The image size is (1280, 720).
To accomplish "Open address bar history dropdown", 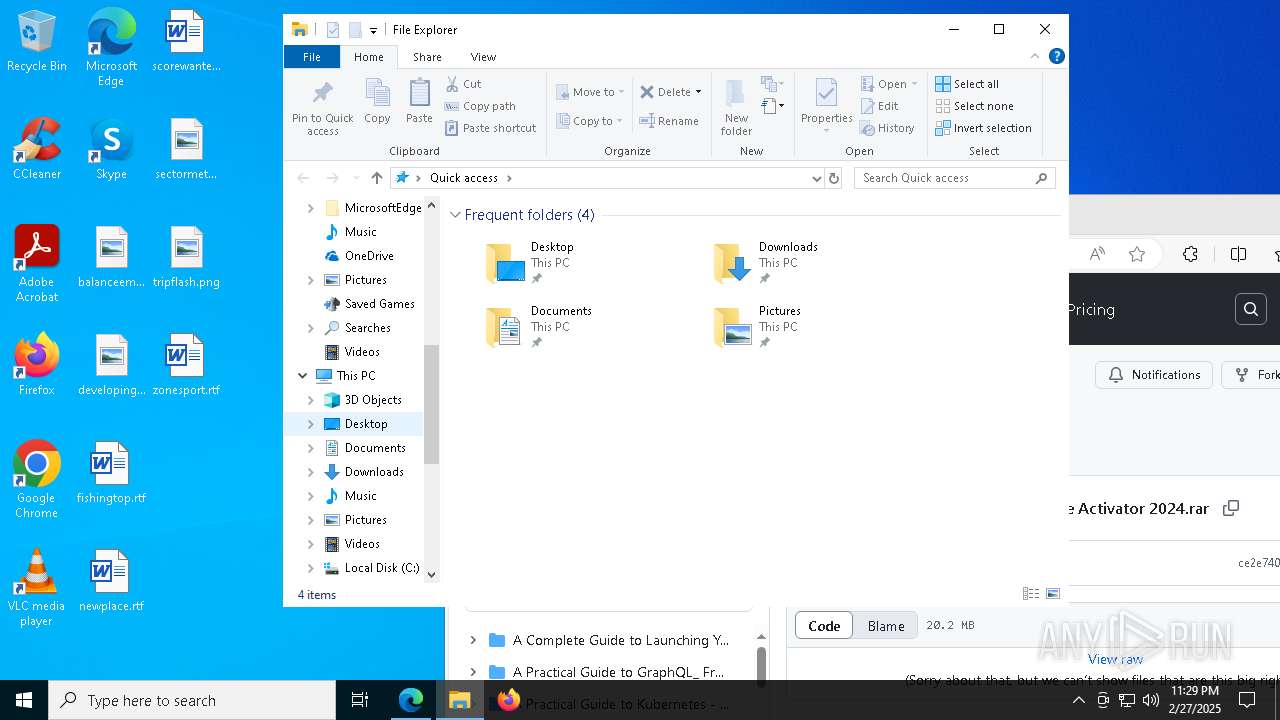I will (816, 178).
